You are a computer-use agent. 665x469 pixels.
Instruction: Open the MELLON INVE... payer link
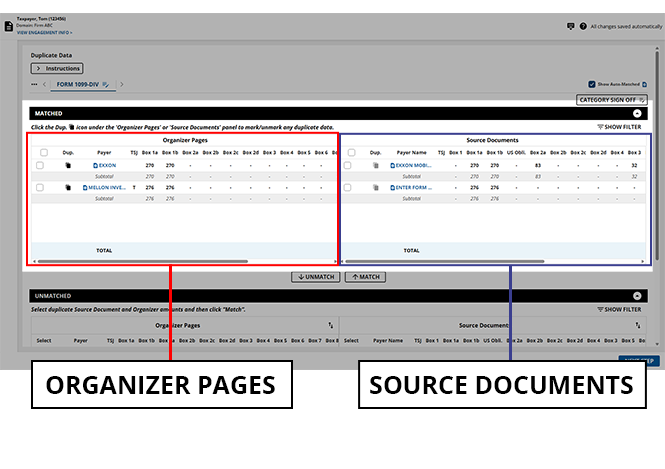(104, 187)
